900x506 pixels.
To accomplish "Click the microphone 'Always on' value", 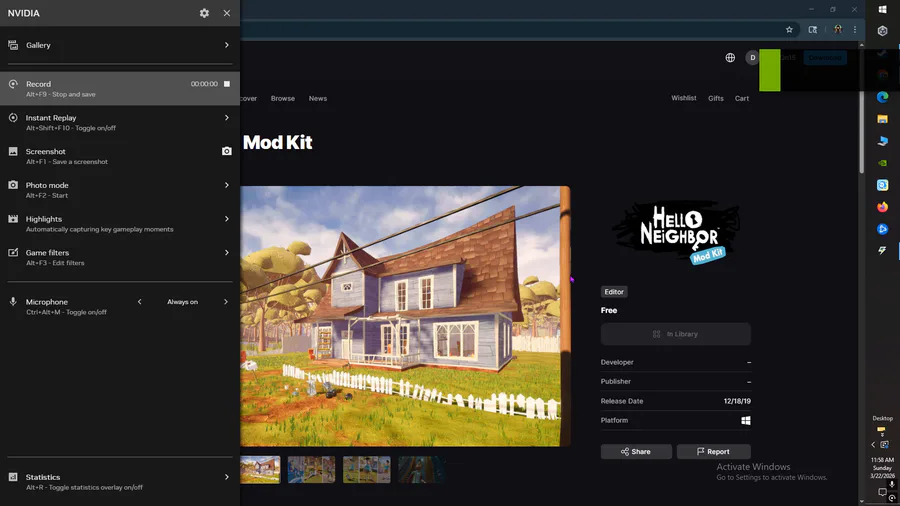I will point(183,302).
